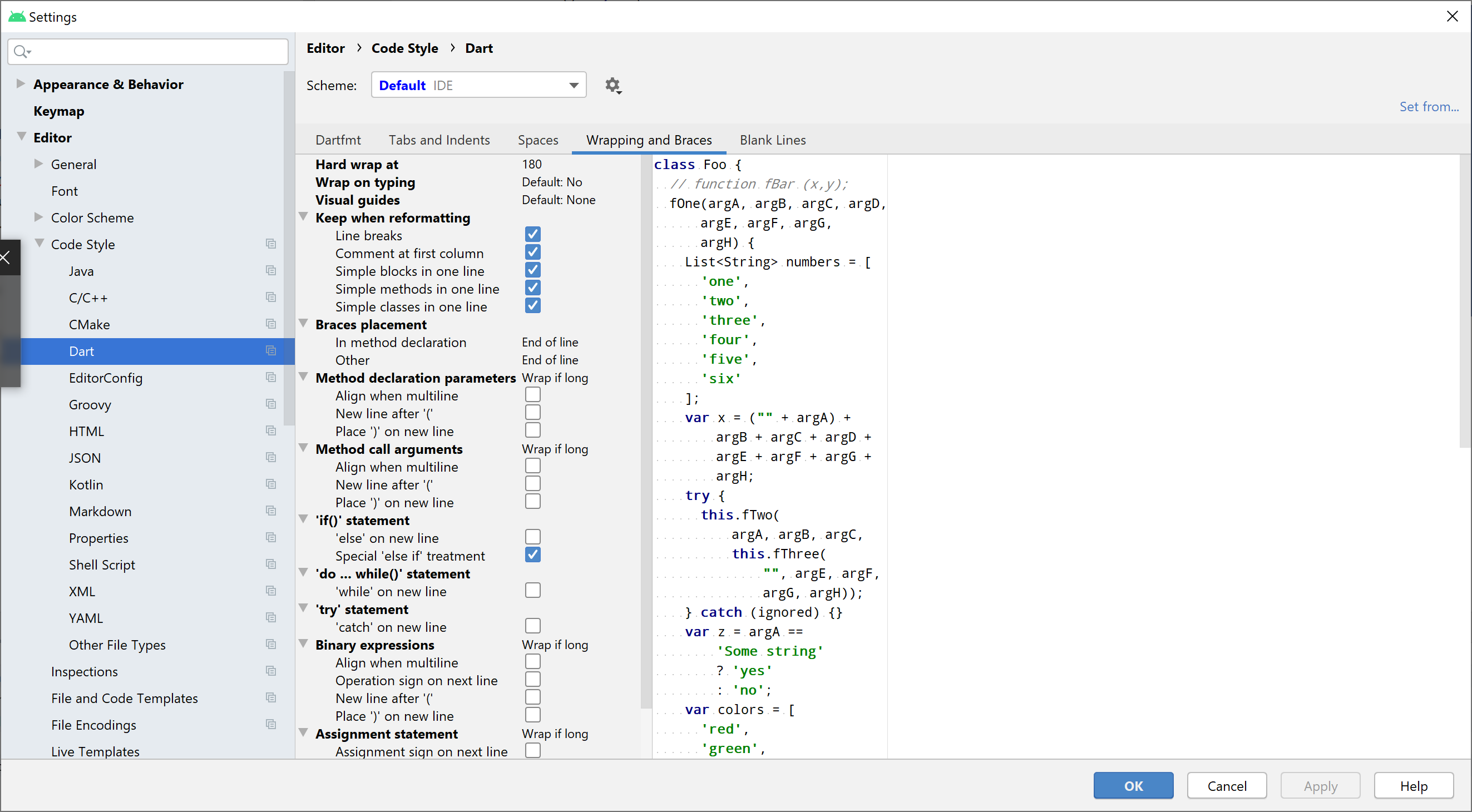Click the Android Studio logo in the title bar
The width and height of the screenshot is (1472, 812).
point(17,17)
